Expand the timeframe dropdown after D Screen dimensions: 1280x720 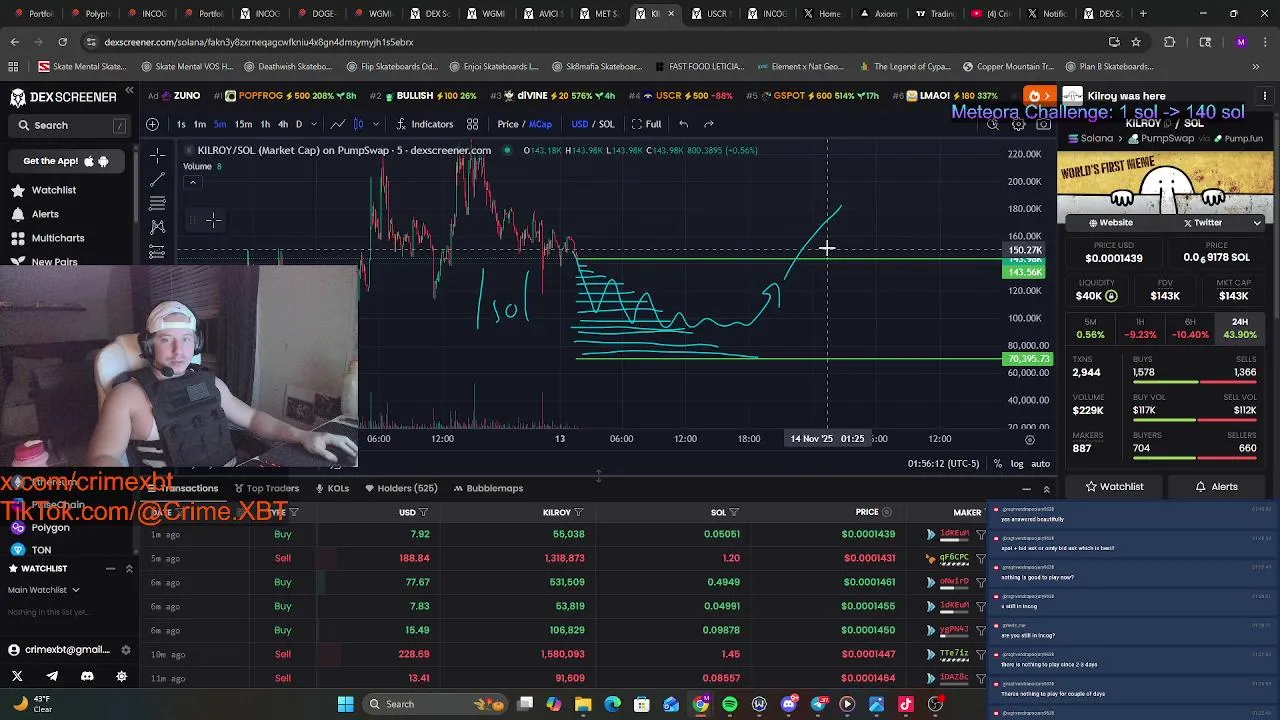tap(316, 124)
